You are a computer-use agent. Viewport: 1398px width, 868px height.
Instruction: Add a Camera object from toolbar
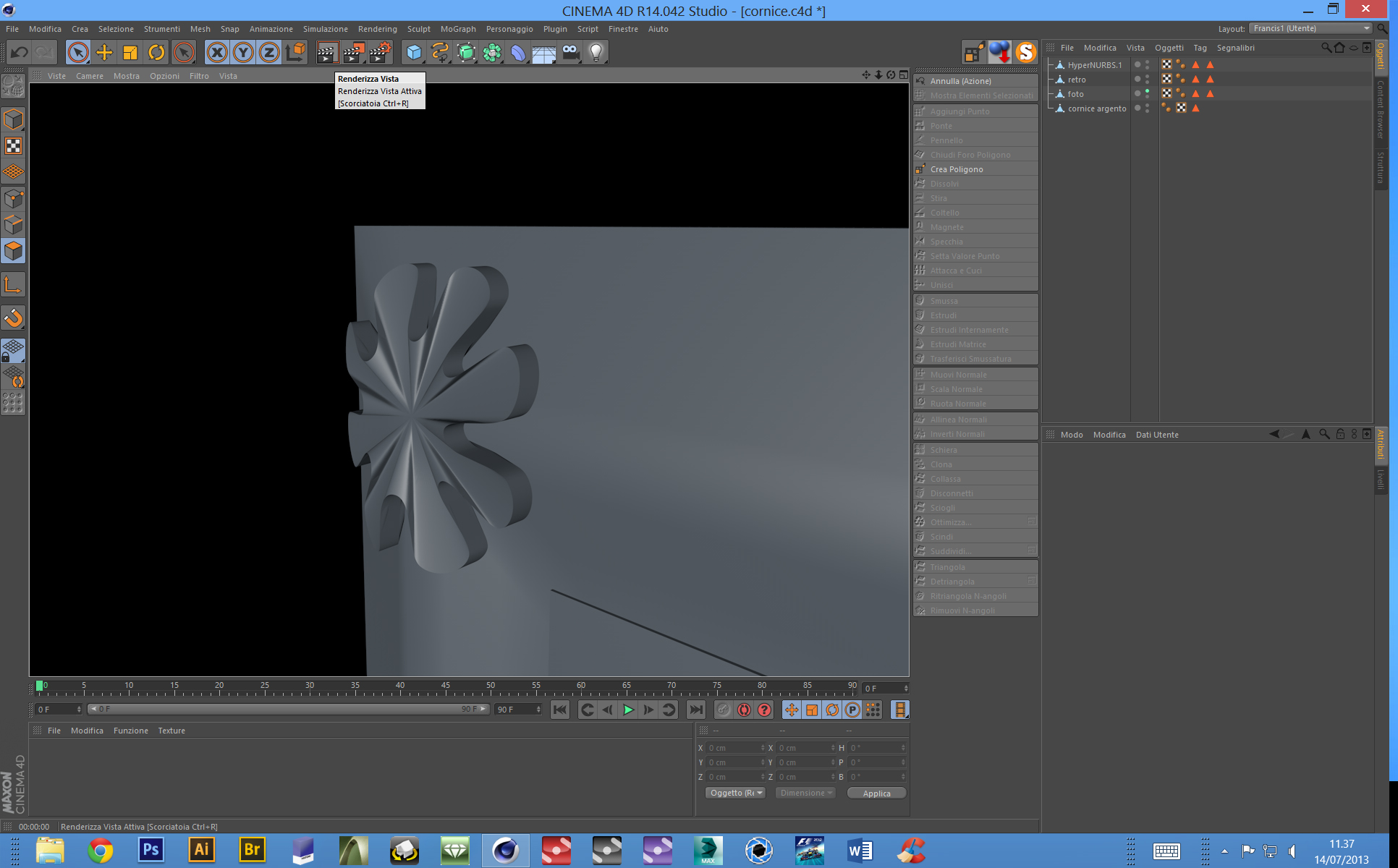571,52
